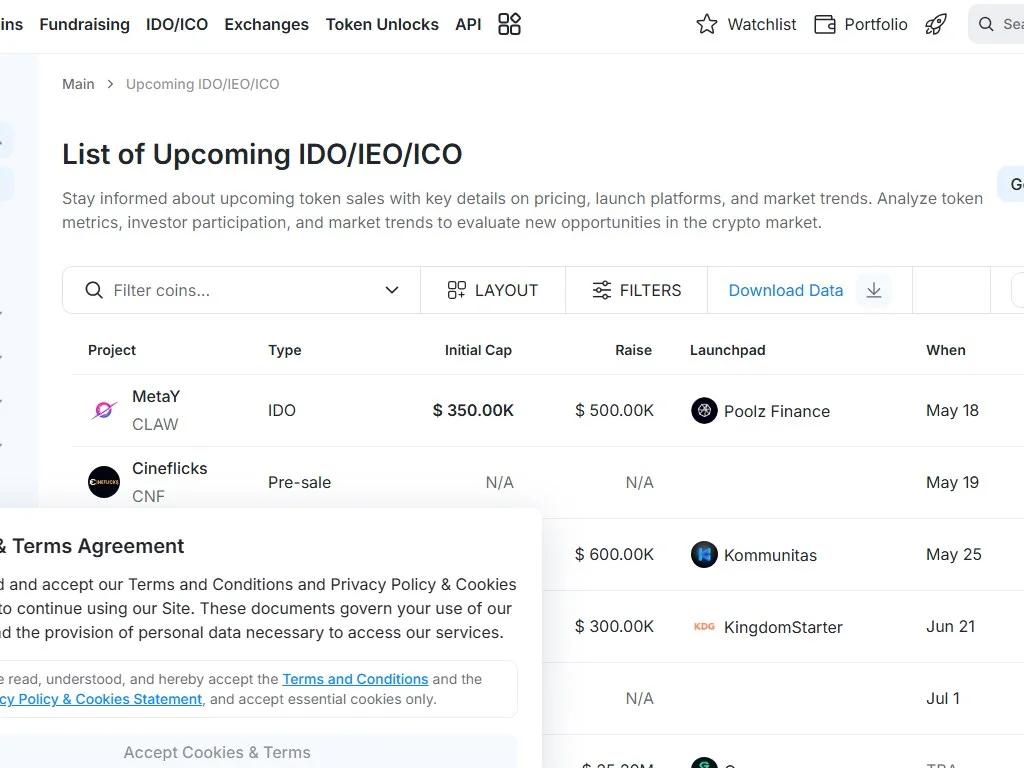
Task: Go to Main in the breadcrumb
Action: (78, 84)
